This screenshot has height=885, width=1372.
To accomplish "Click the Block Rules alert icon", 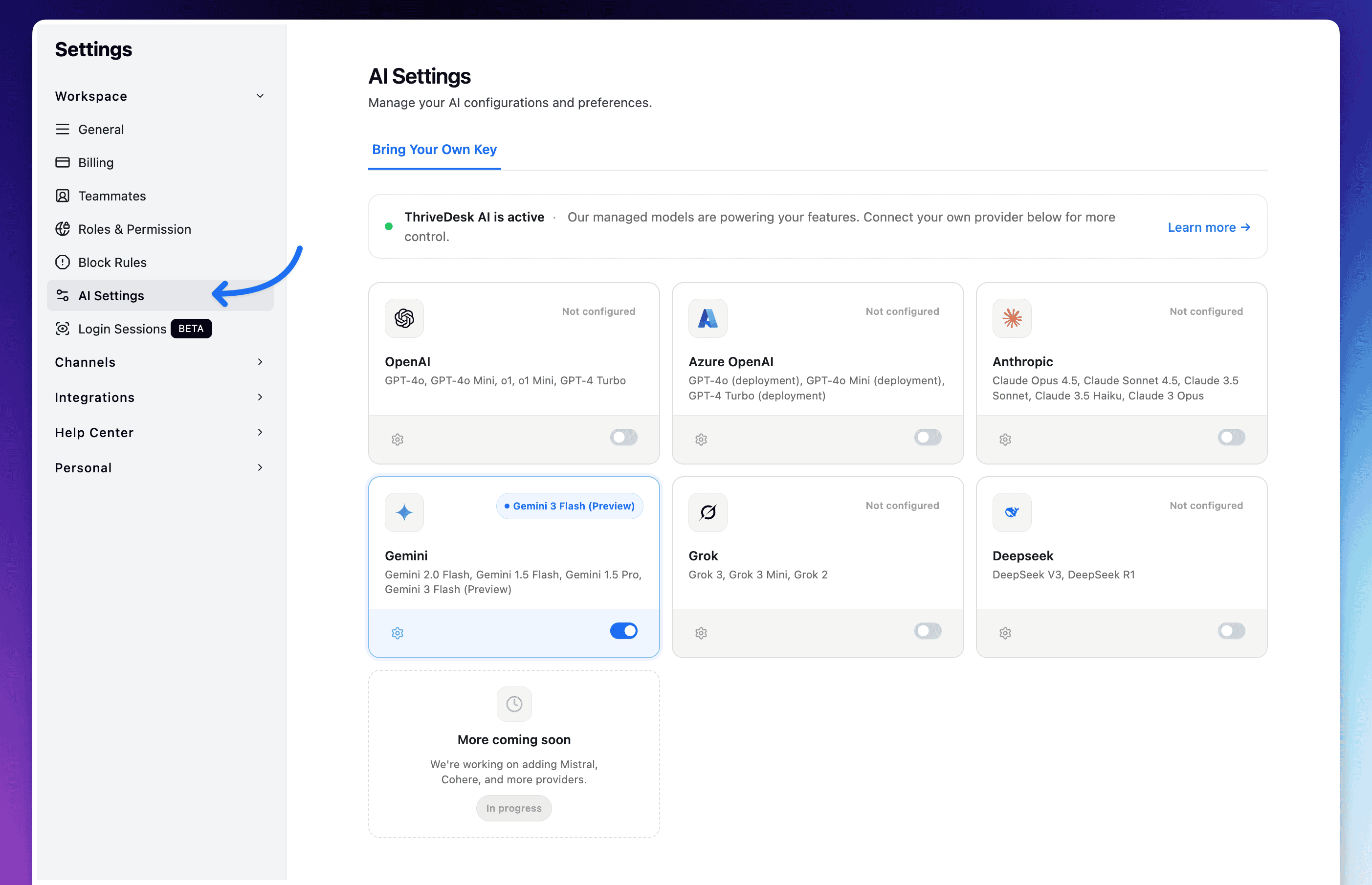I will (x=62, y=262).
